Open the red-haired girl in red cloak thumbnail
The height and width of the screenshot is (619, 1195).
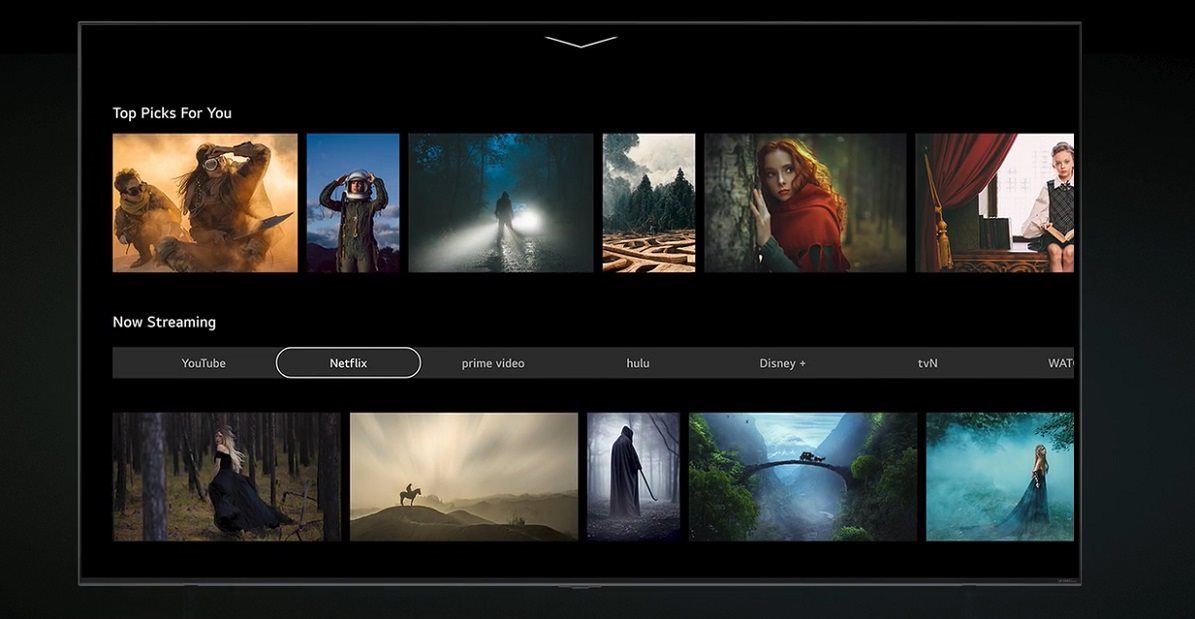point(806,203)
